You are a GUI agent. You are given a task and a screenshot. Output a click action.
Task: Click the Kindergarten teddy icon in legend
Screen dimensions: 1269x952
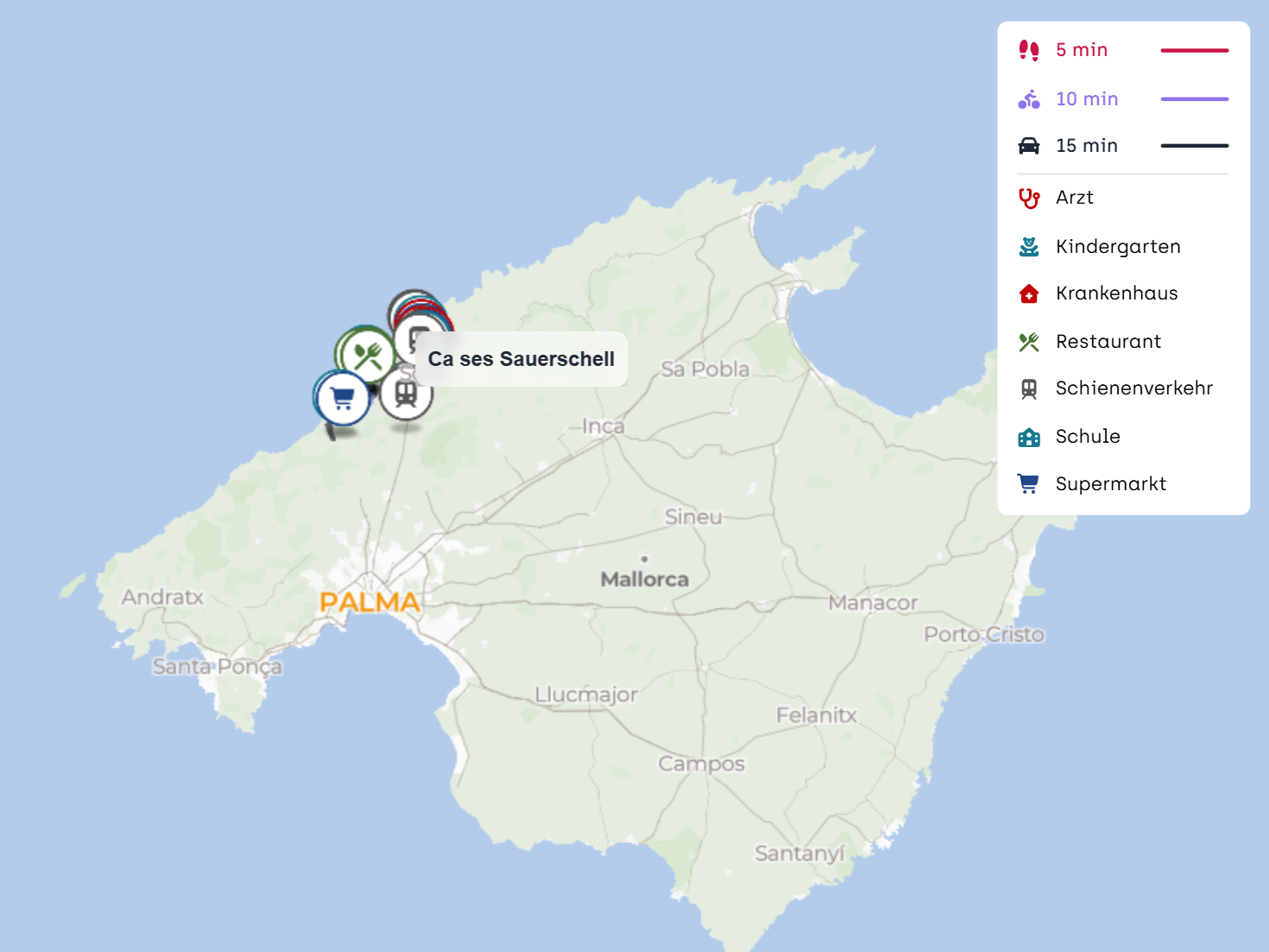1028,247
